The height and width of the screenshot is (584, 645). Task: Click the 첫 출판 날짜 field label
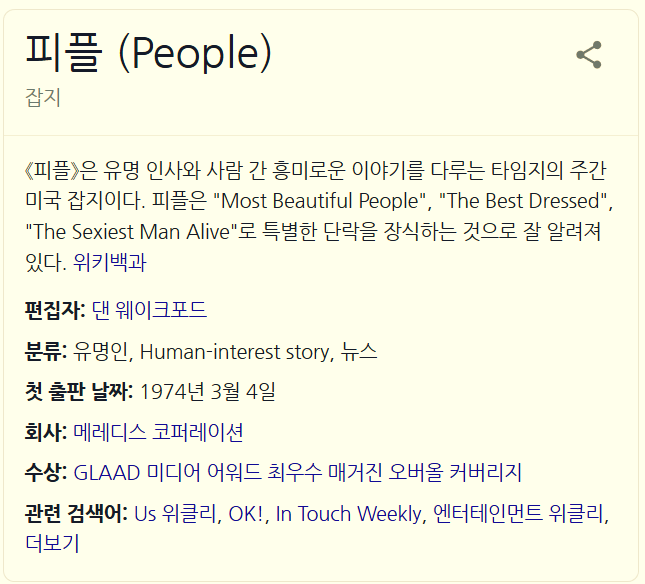[x=79, y=391]
